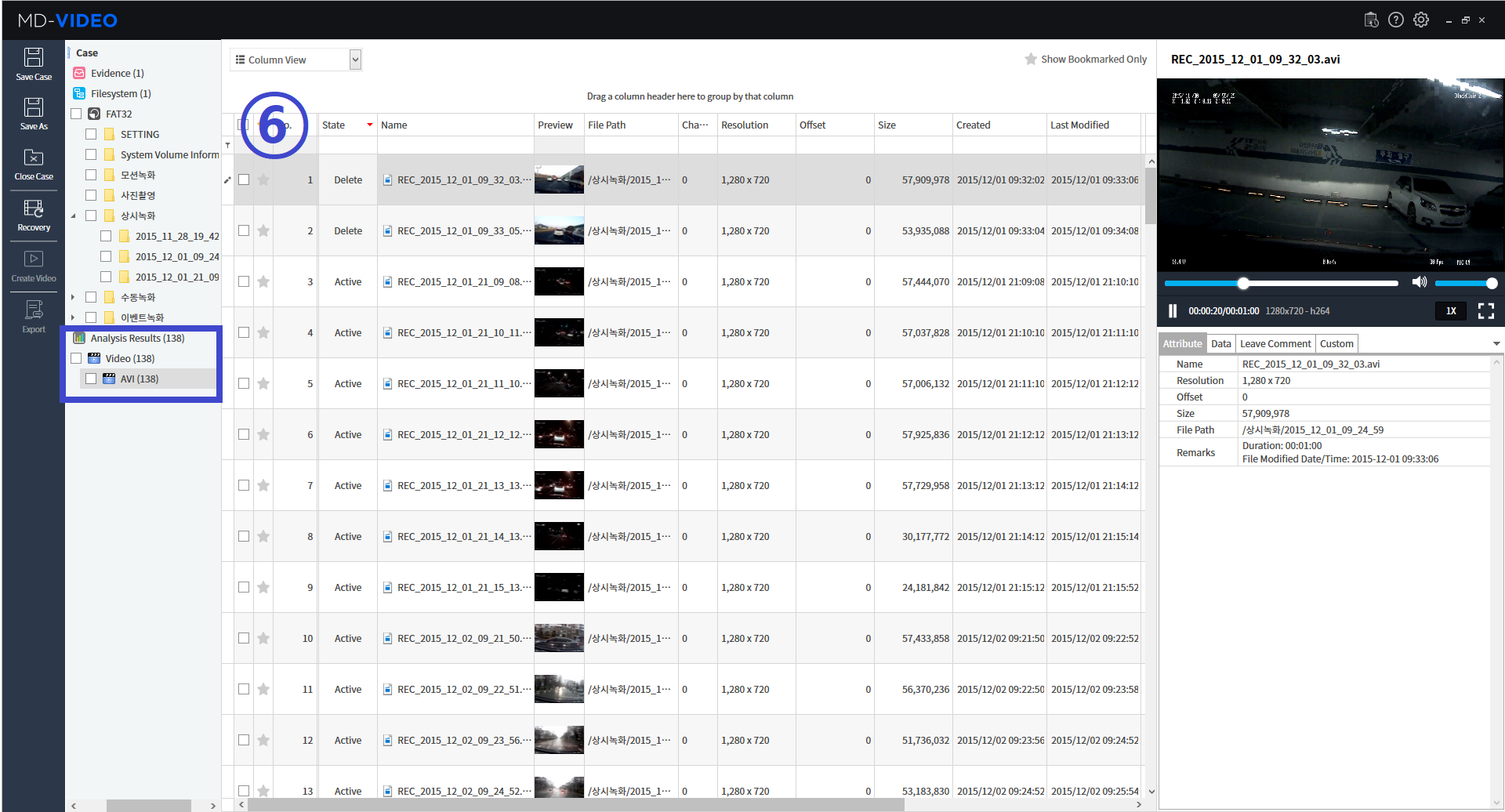Switch to the Data tab
Screen dimensions: 1505x812
[1220, 343]
